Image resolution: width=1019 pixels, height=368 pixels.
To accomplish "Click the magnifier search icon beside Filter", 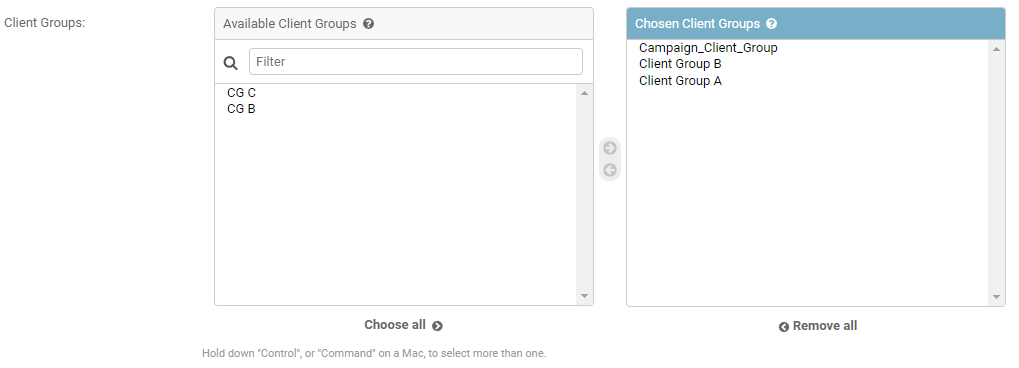I will coord(231,62).
